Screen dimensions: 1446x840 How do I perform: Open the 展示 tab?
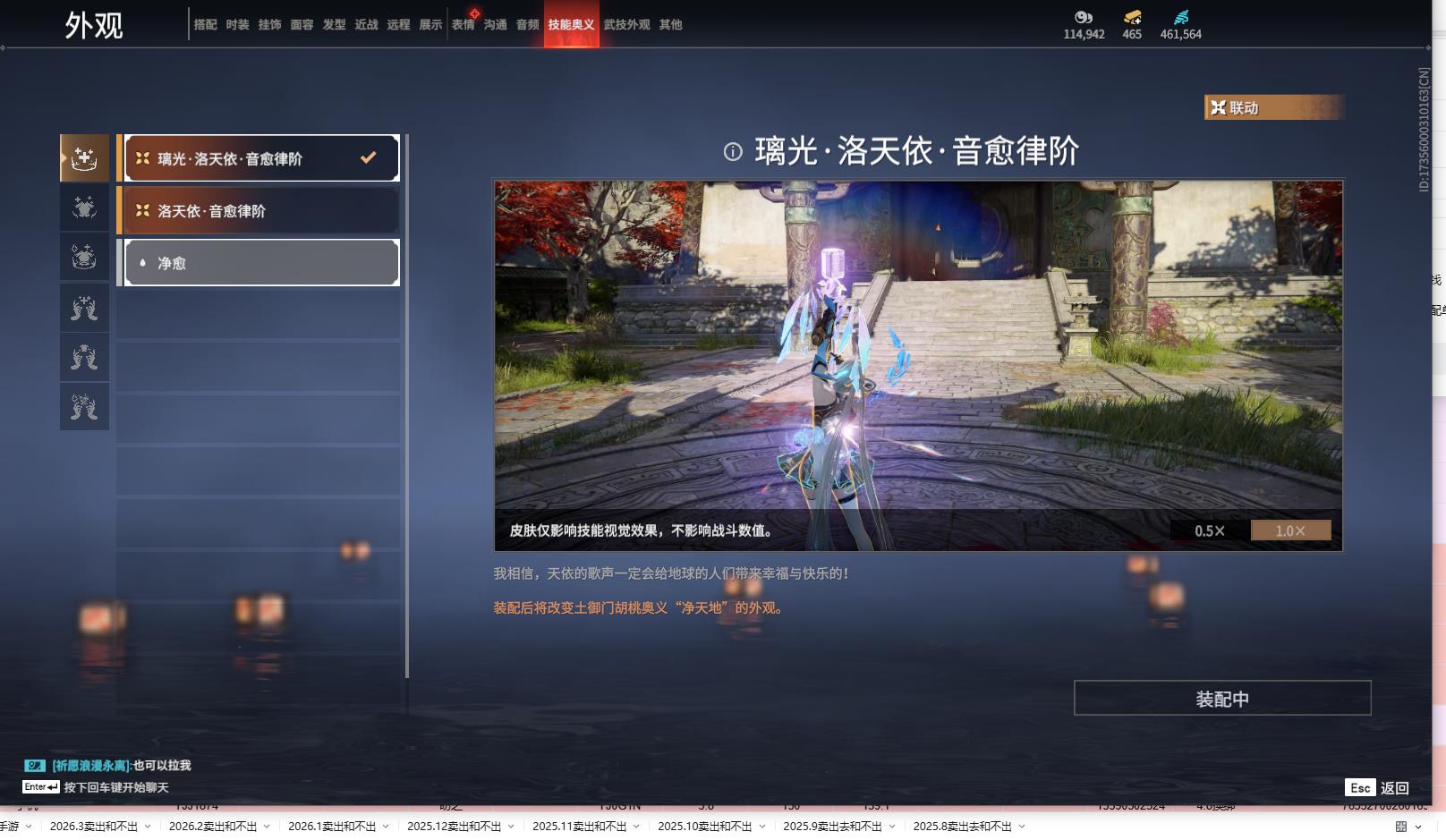coord(431,25)
